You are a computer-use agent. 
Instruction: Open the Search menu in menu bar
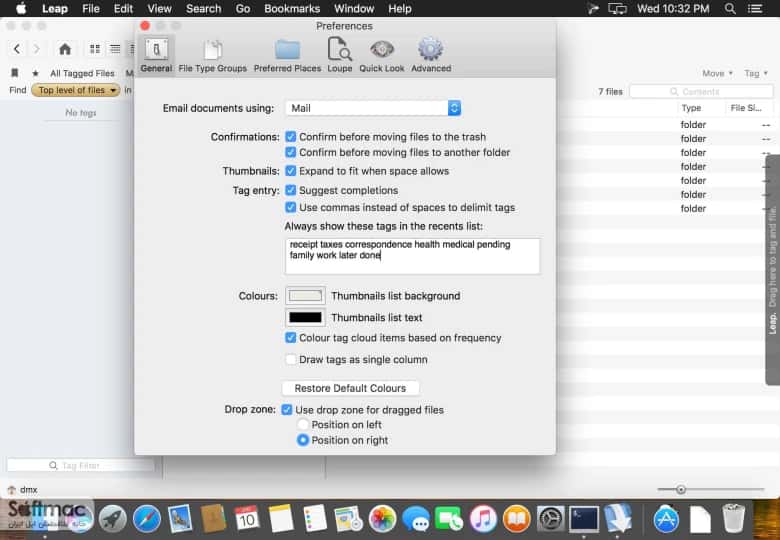click(203, 8)
